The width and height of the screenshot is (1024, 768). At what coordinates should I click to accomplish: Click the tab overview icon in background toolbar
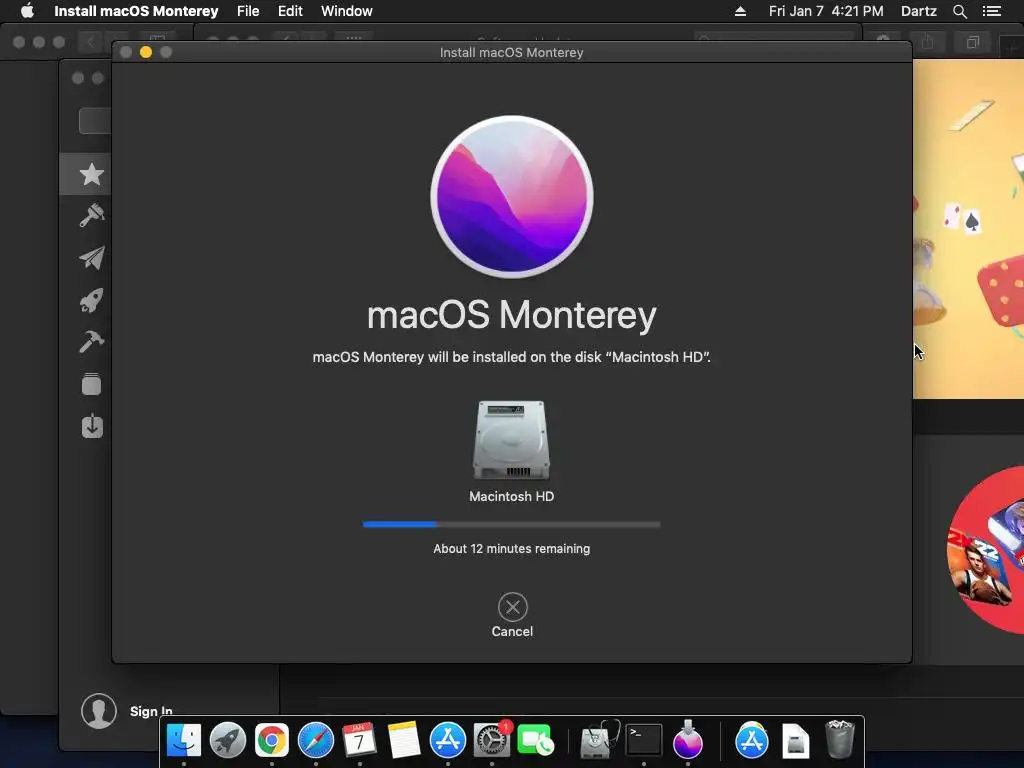pyautogui.click(x=973, y=42)
